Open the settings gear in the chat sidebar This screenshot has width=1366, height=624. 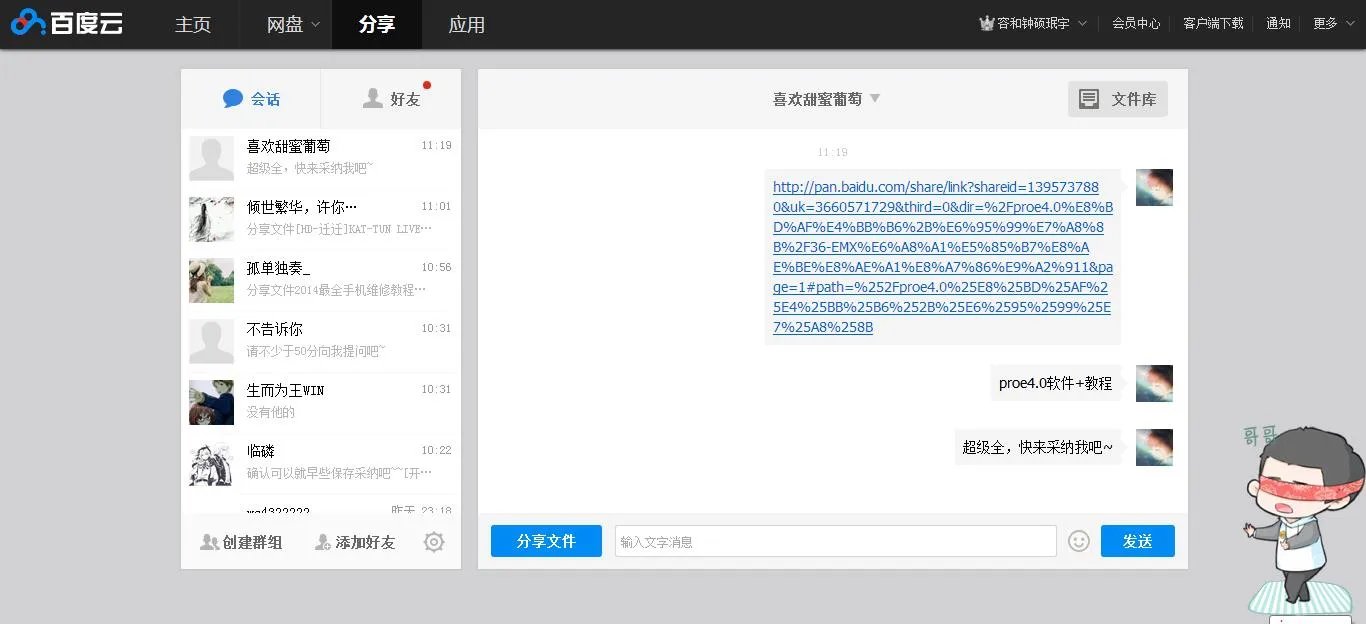tap(433, 541)
